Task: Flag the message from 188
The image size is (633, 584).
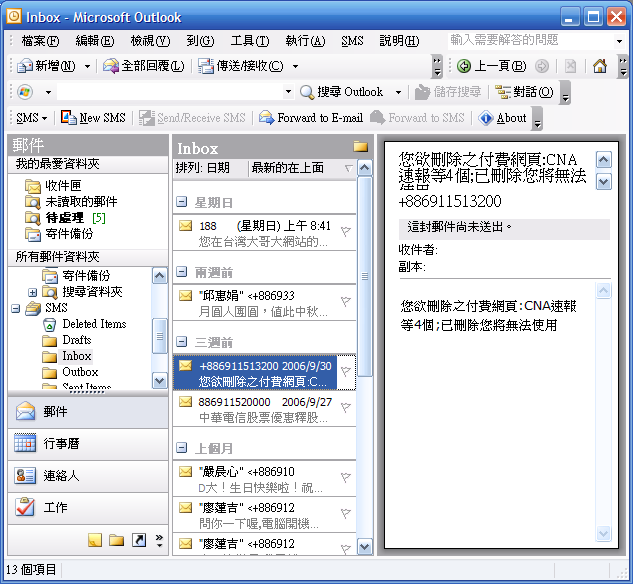Action: point(346,231)
